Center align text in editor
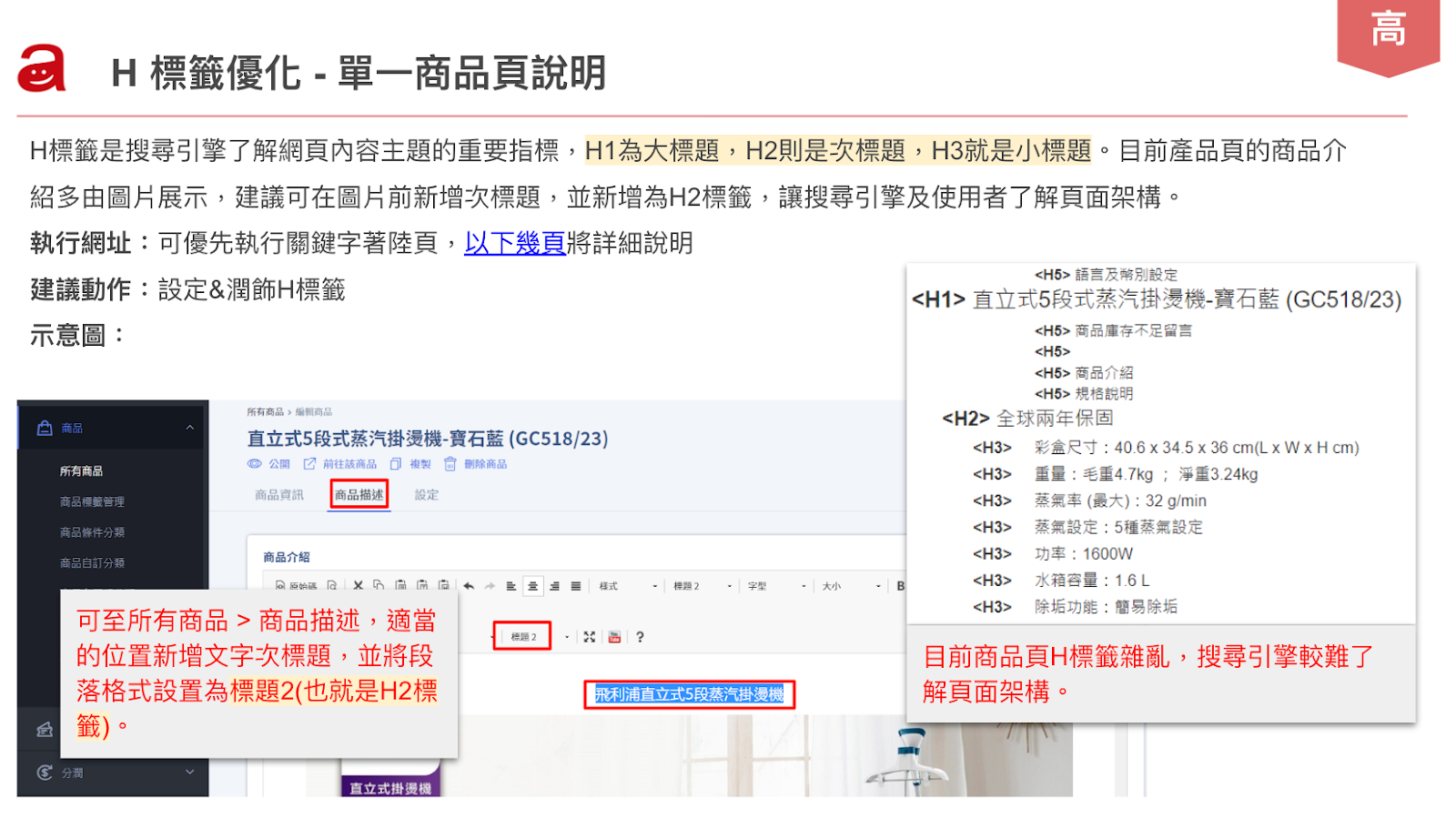This screenshot has height=829, width=1456. (533, 586)
